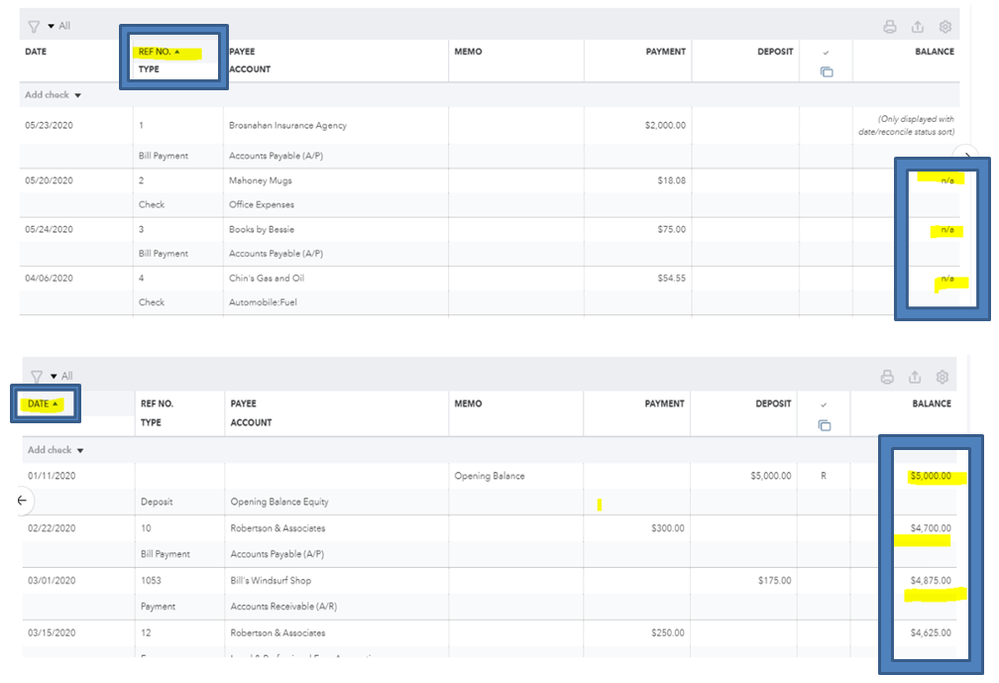Viewport: 999px width, 683px height.
Task: Click the $250.00 payment amount
Action: (668, 633)
